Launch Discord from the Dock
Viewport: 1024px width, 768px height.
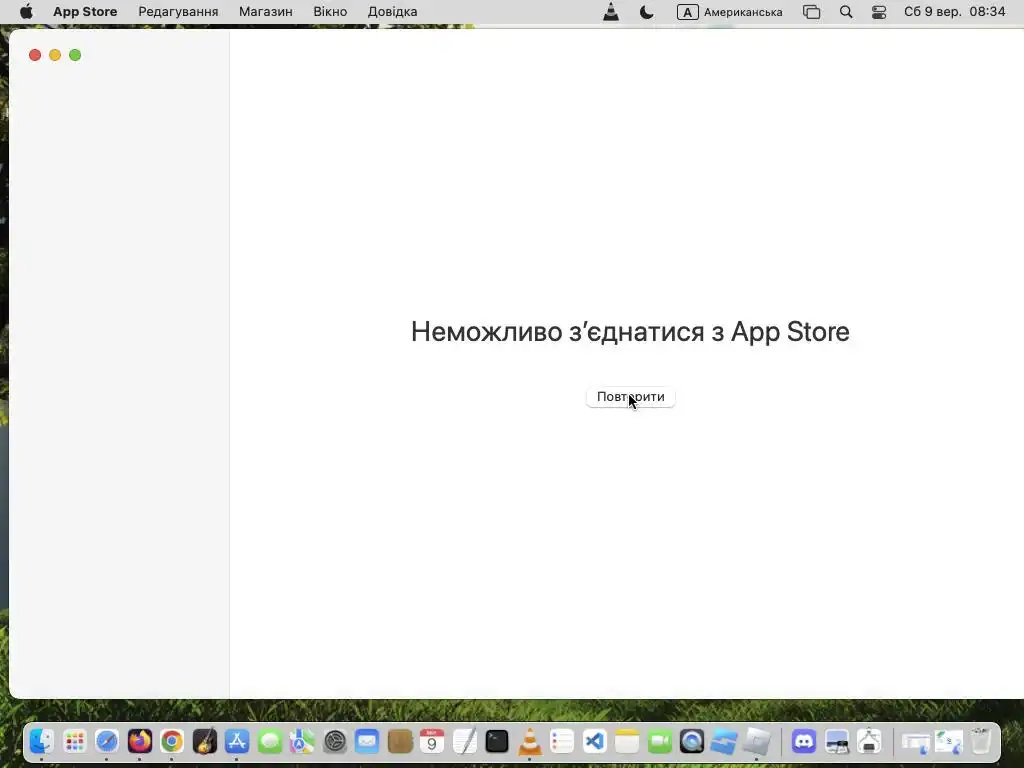804,741
